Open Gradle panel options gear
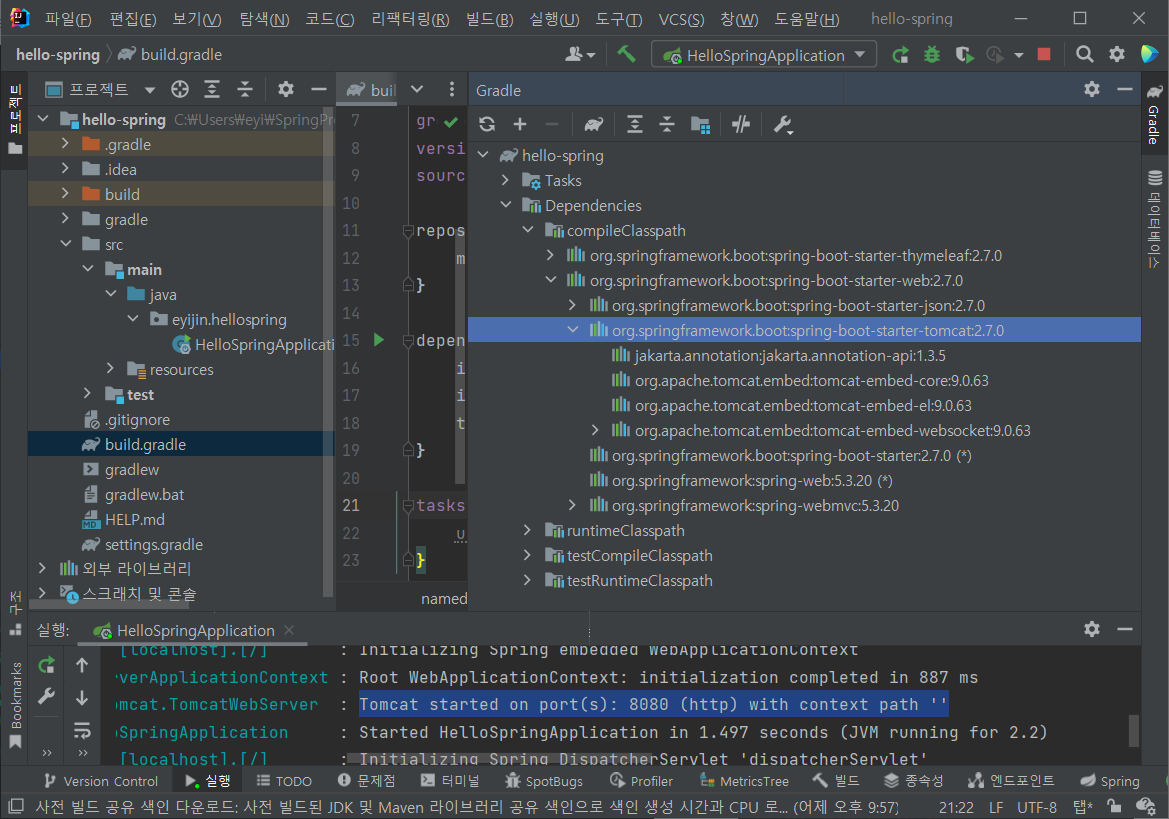The height and width of the screenshot is (819, 1169). 1092,89
